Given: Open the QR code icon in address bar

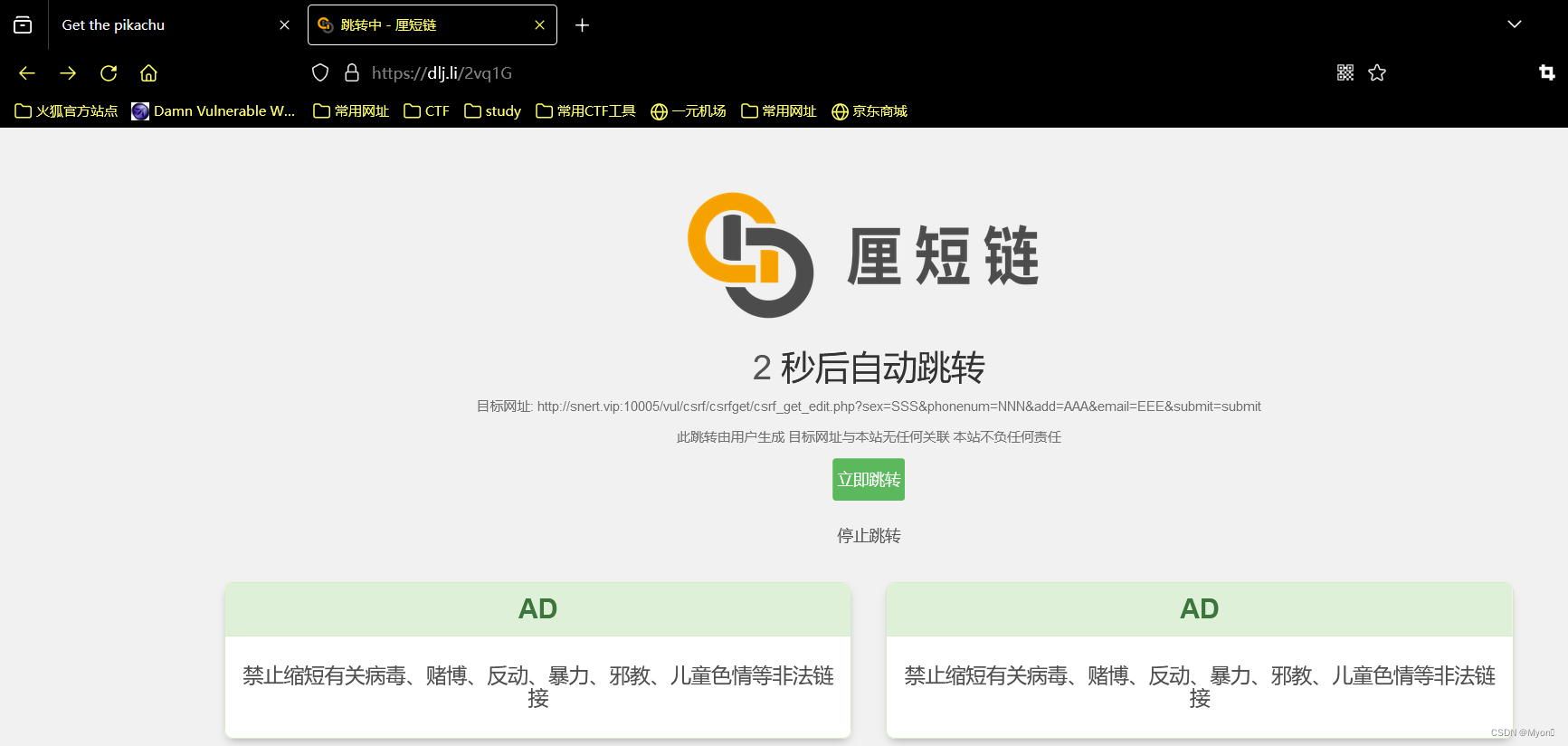Looking at the screenshot, I should [1345, 73].
